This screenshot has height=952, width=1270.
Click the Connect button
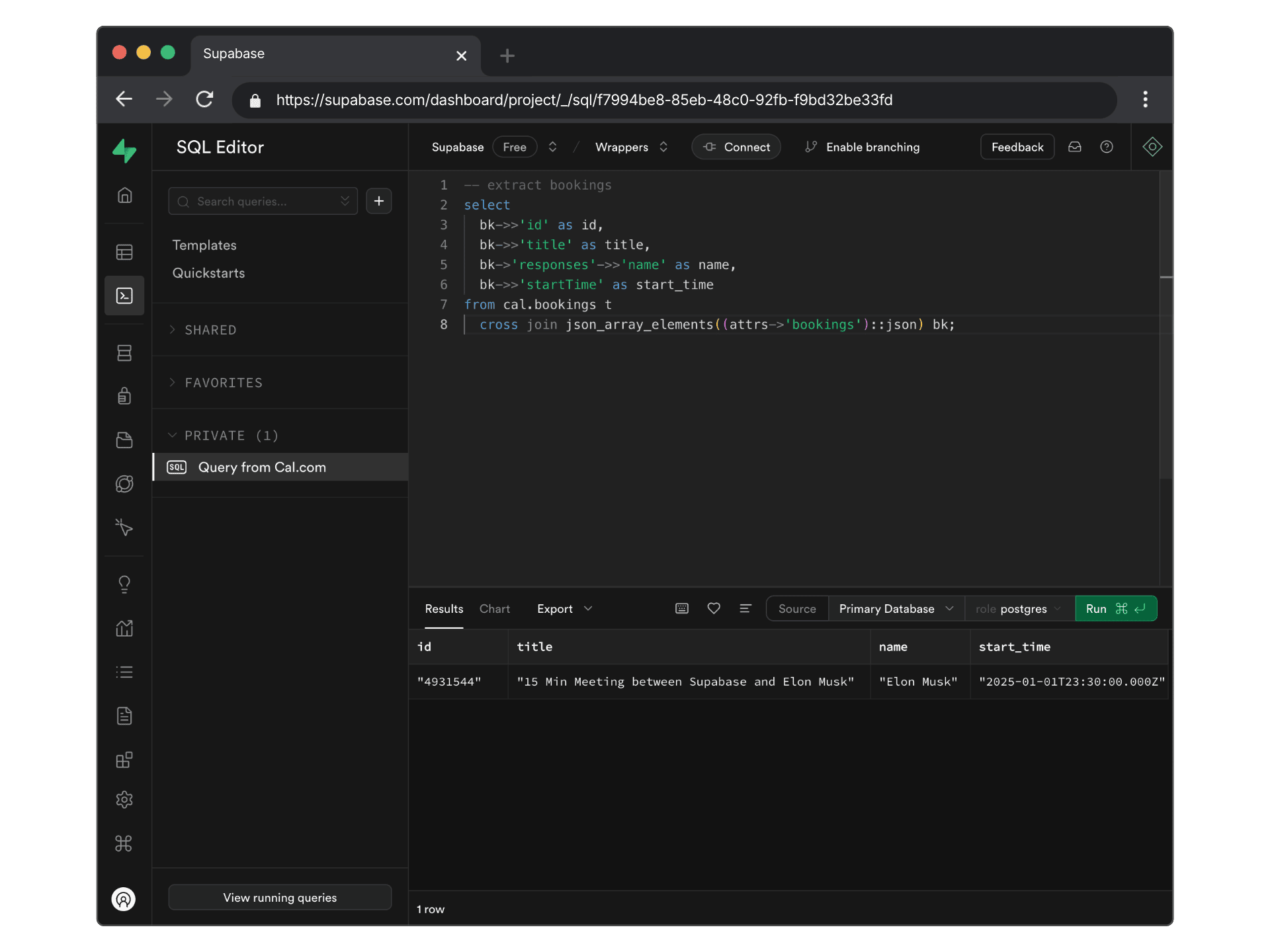(736, 147)
